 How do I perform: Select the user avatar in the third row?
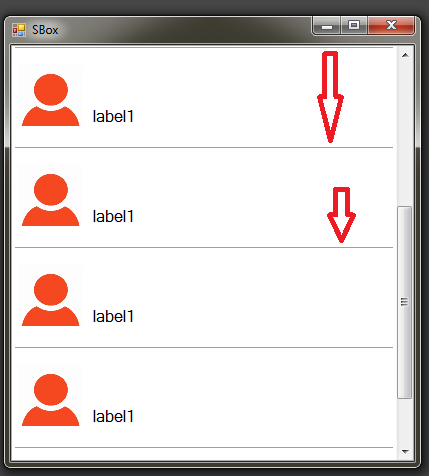coord(51,300)
